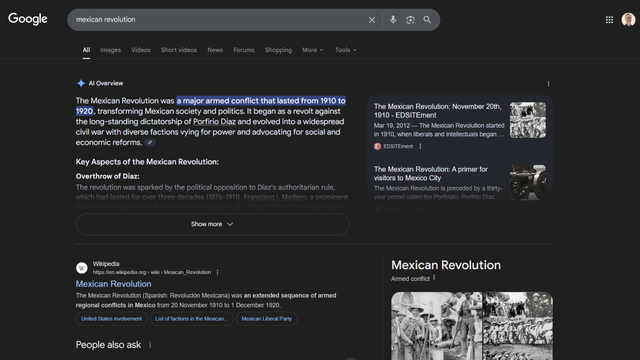640x360 pixels.
Task: Start voice search with microphone icon
Action: click(393, 20)
